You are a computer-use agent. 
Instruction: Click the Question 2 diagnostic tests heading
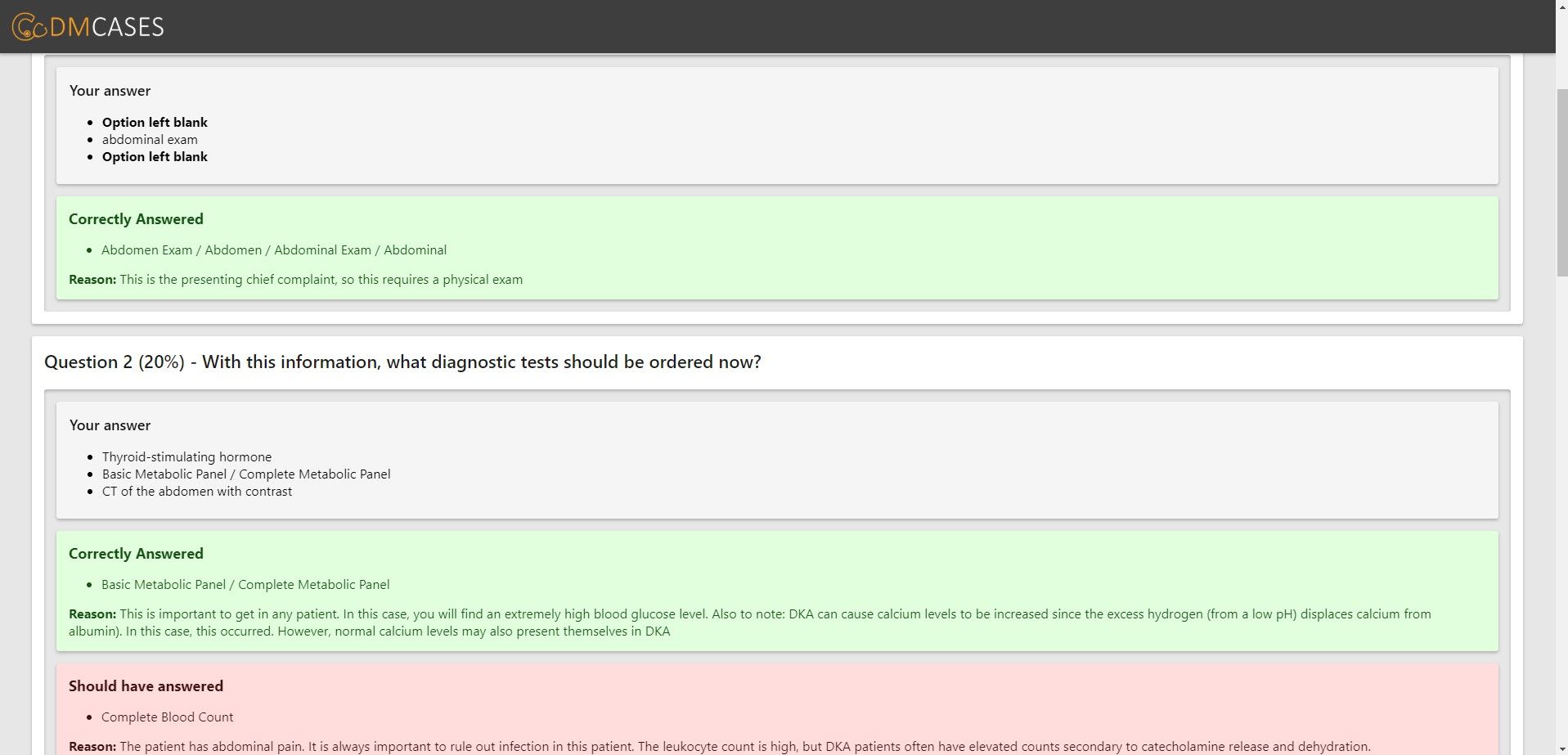point(402,362)
